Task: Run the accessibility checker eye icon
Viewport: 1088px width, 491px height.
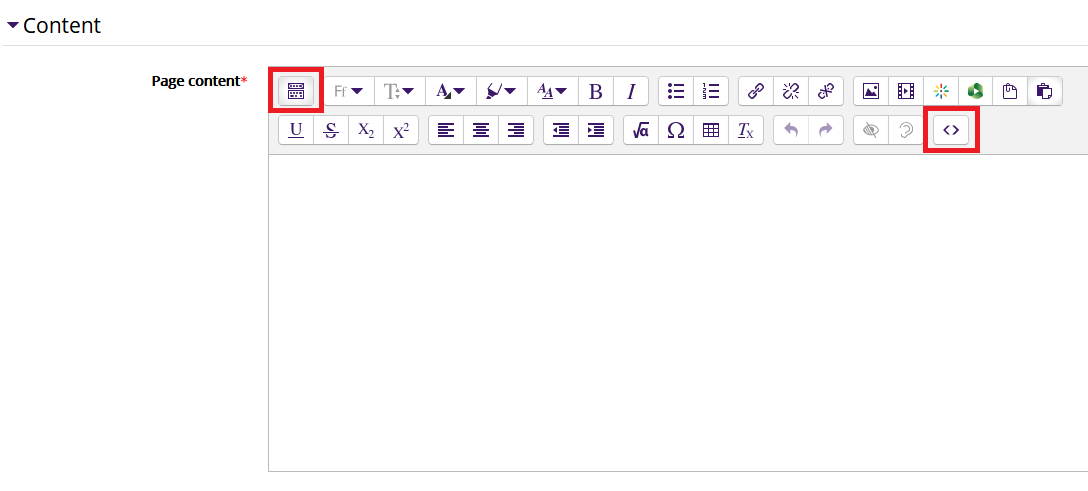Action: 871,130
